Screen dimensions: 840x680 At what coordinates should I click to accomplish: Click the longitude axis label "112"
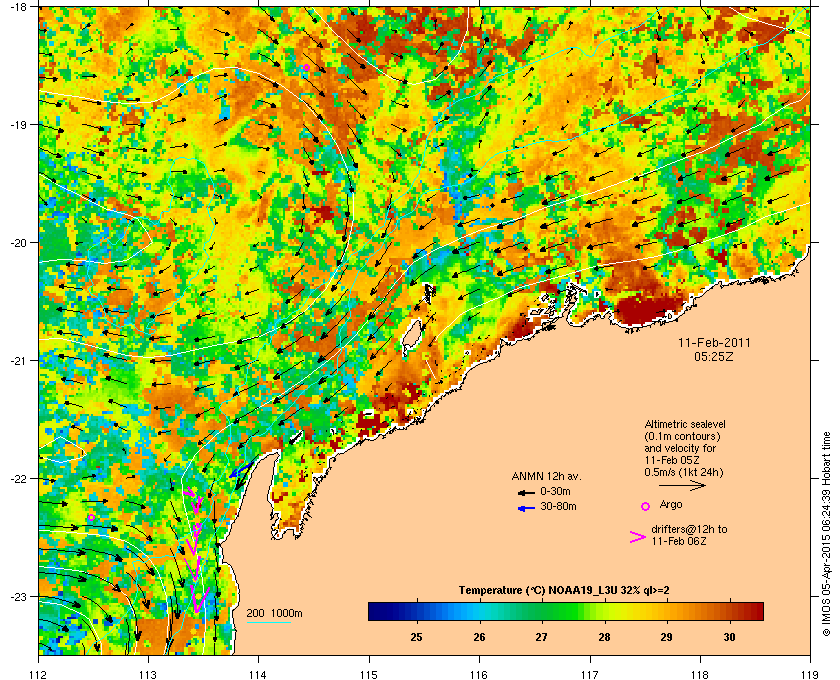click(x=39, y=675)
